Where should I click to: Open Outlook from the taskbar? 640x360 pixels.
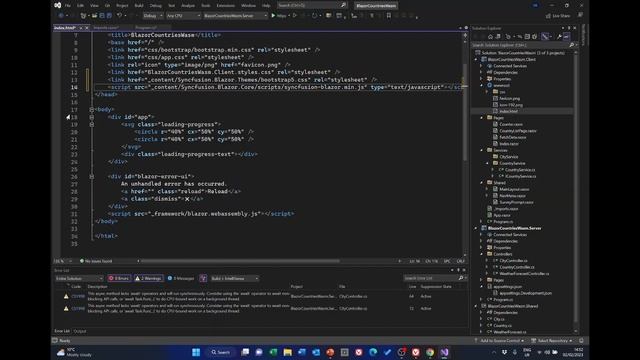pyautogui.click(x=316, y=352)
